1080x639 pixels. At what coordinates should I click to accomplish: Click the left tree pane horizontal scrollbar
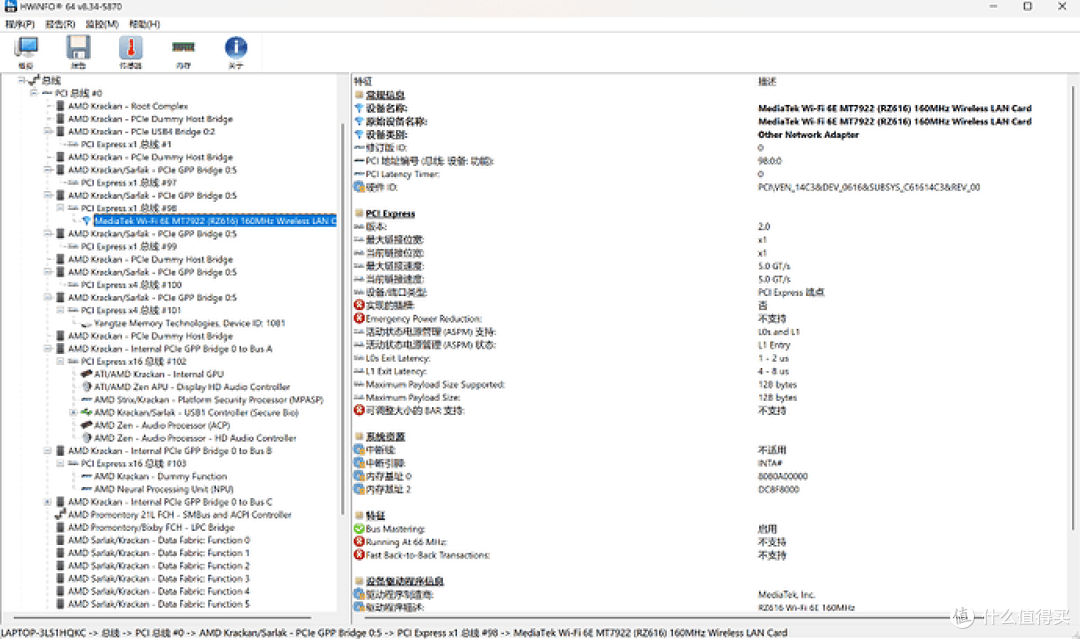[162, 618]
